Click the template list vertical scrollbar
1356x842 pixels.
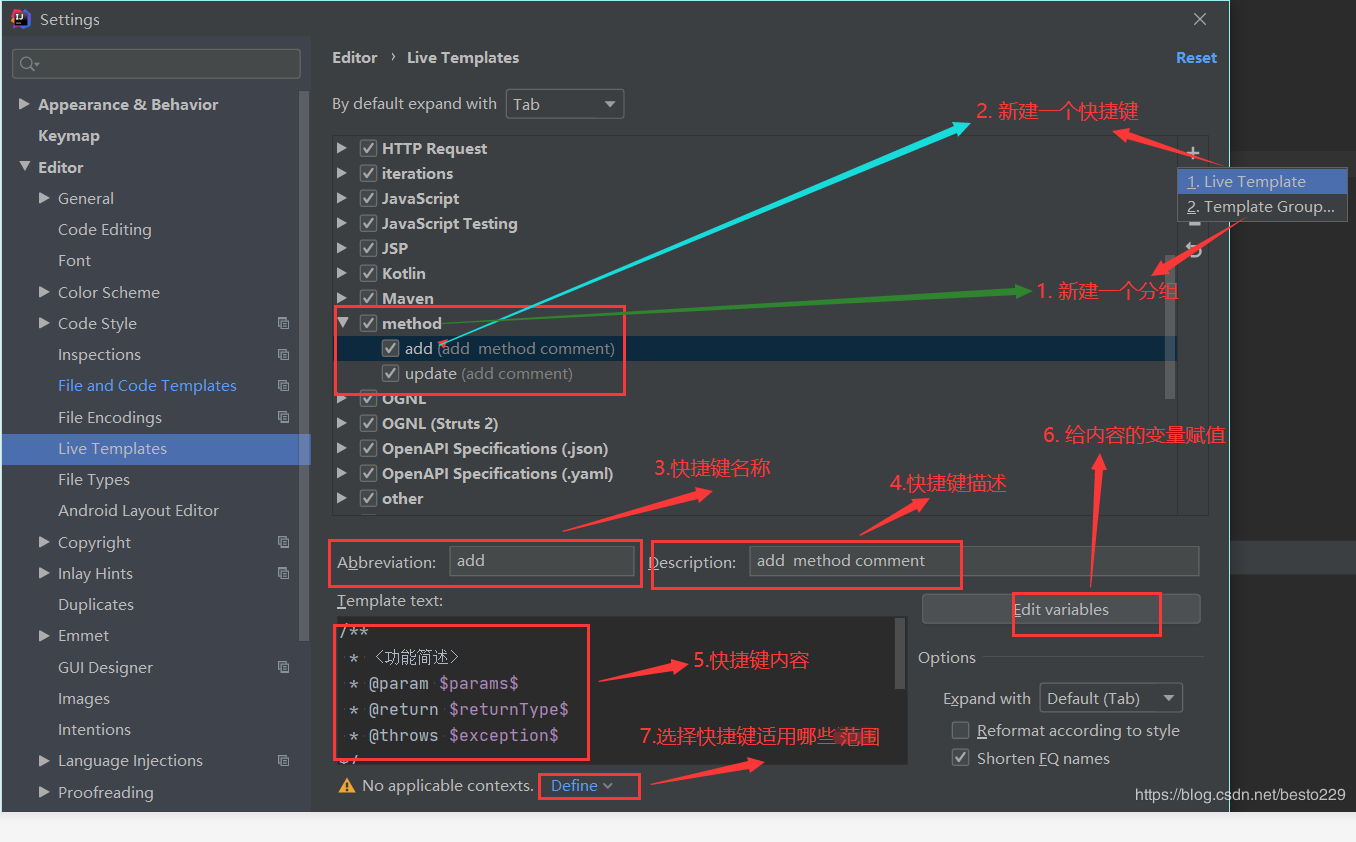[1171, 328]
